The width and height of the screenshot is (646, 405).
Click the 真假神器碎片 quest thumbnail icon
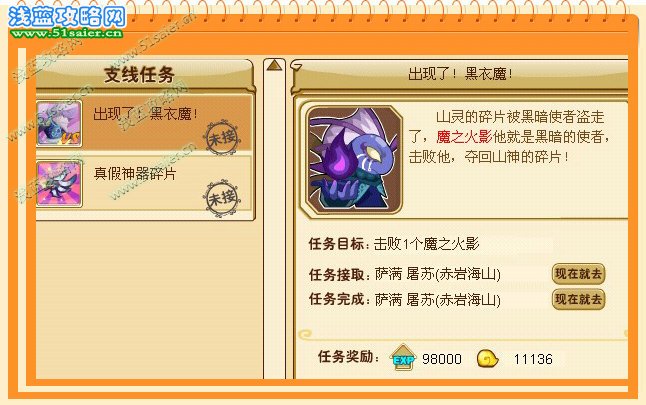(59, 184)
